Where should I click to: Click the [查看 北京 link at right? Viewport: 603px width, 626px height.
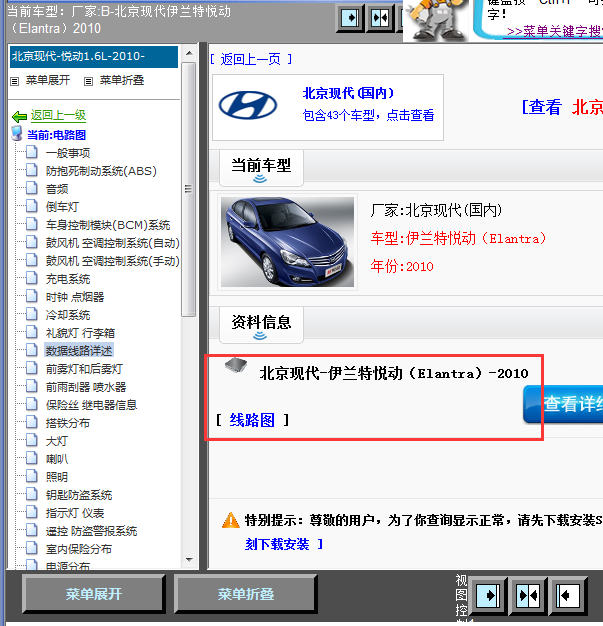(x=562, y=107)
